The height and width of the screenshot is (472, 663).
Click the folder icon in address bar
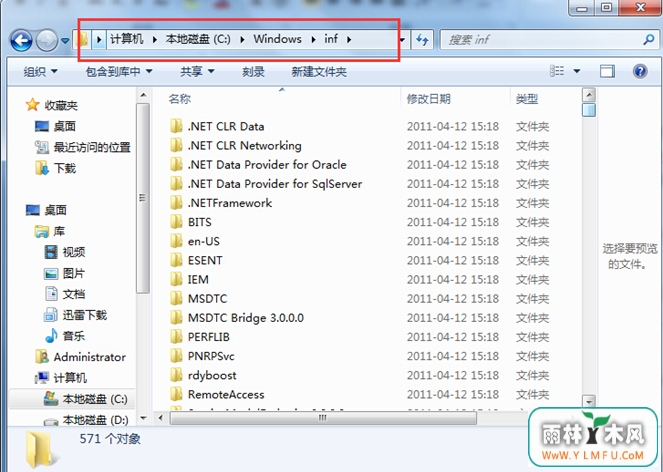[83, 40]
